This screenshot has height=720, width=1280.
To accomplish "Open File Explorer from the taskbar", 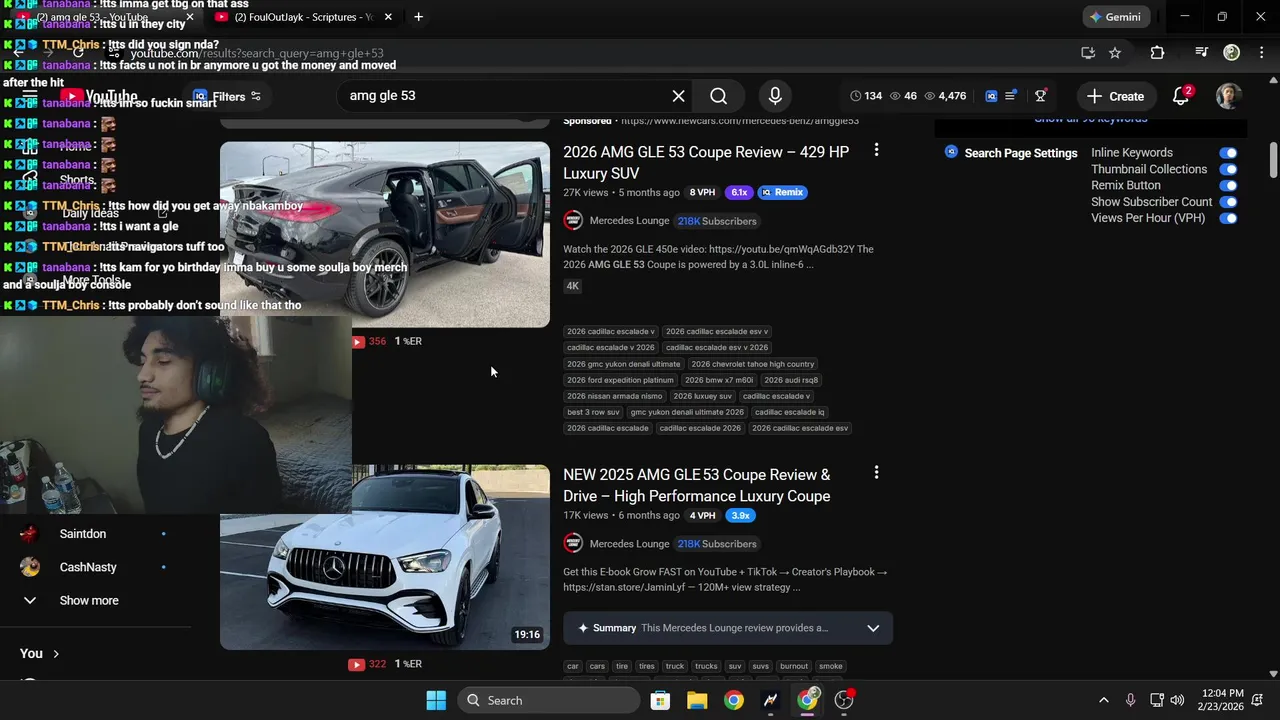I will point(697,700).
